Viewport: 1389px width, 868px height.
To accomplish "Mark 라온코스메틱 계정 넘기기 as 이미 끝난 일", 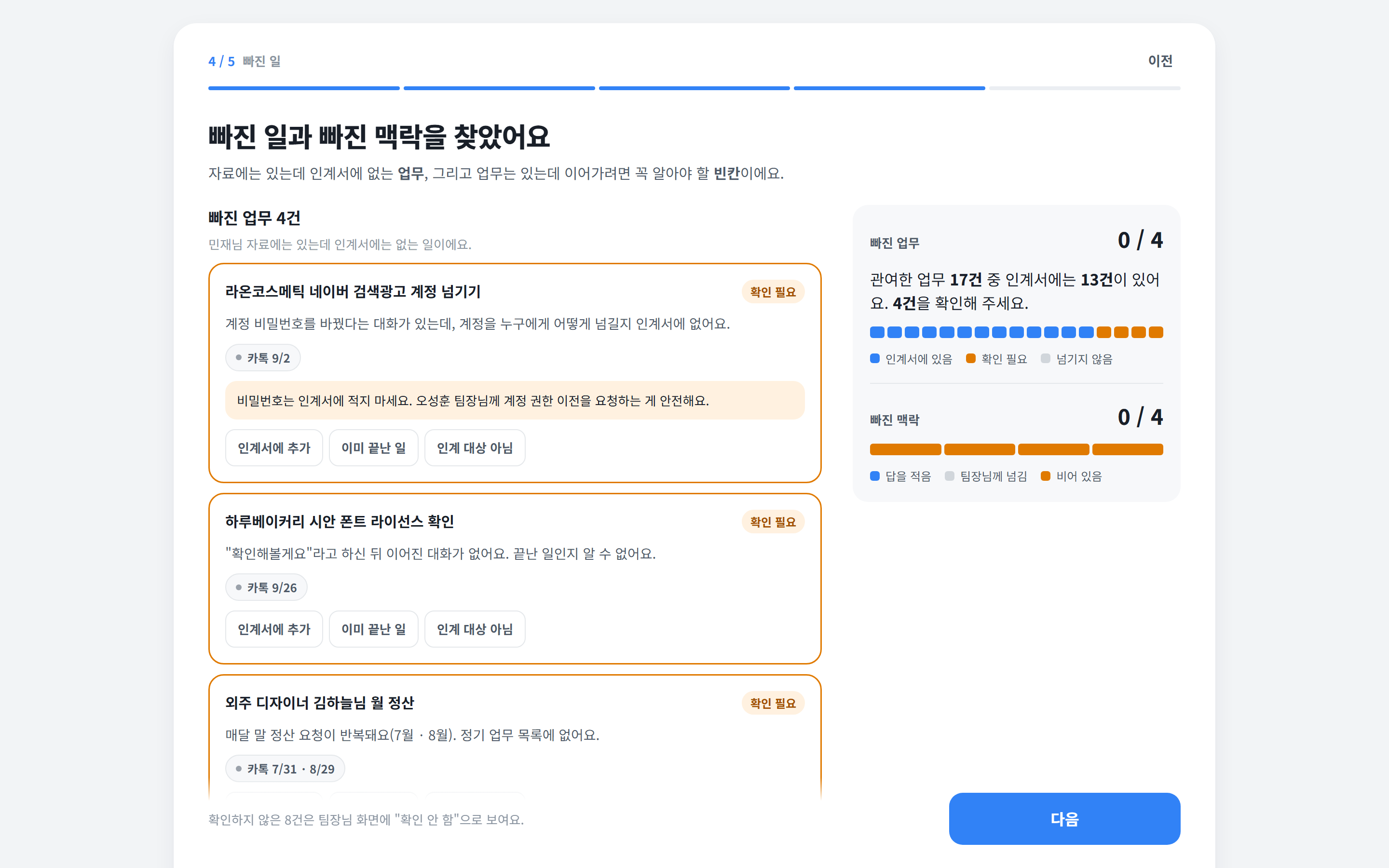I will 373,448.
